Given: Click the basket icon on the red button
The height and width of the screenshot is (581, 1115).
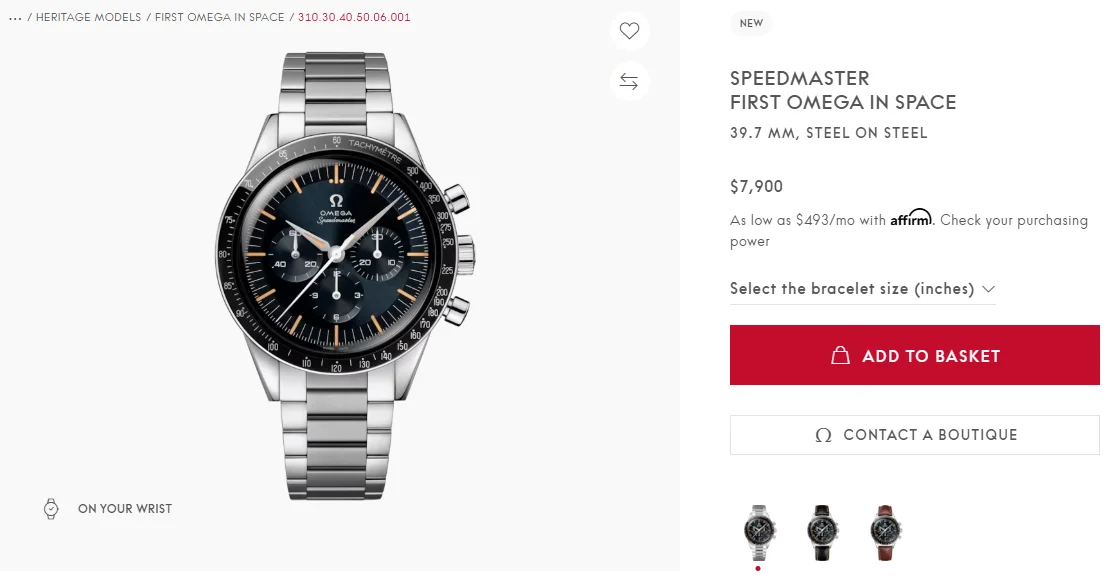Looking at the screenshot, I should click(841, 356).
